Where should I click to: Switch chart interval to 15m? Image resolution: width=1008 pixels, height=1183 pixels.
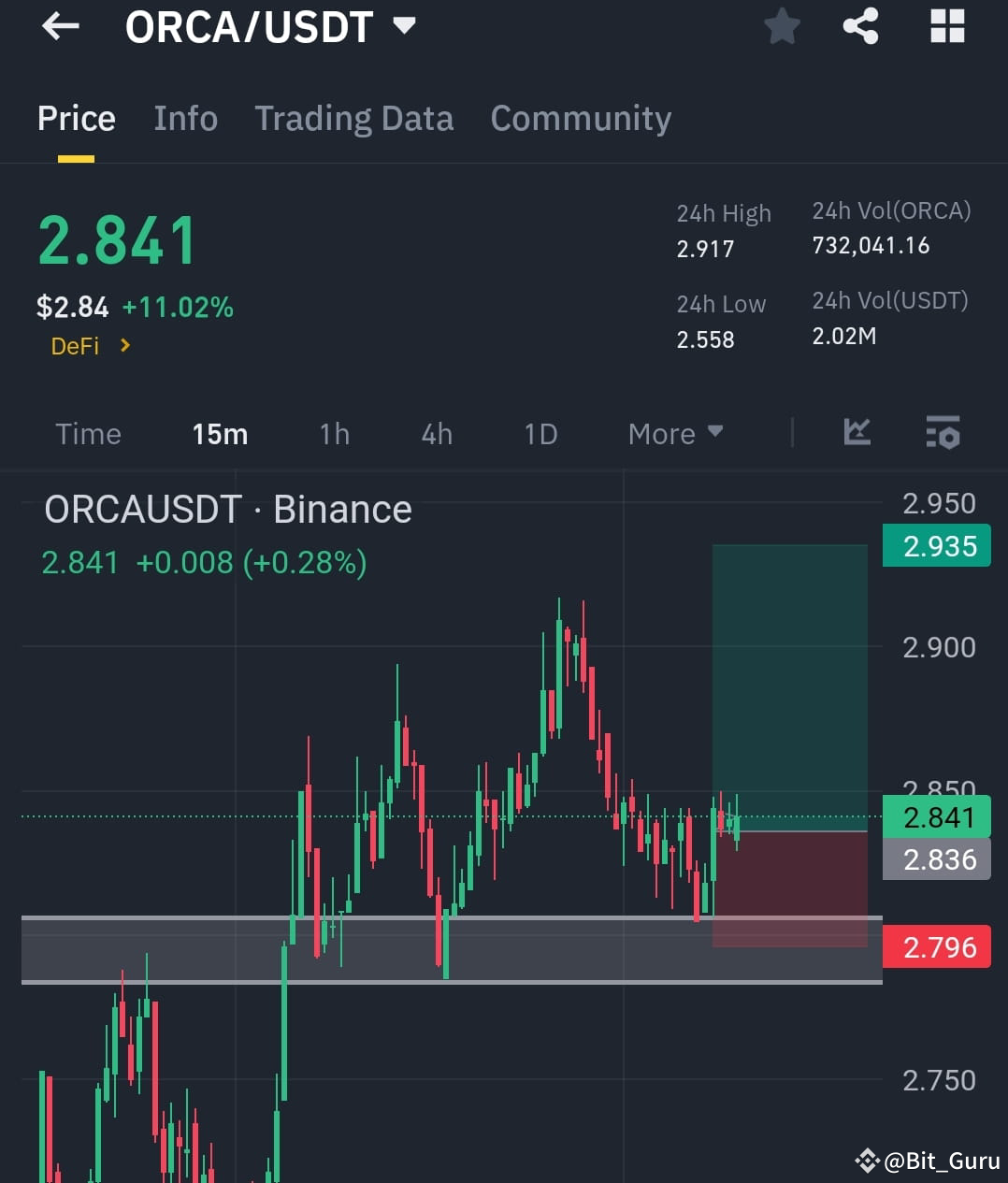(x=219, y=433)
